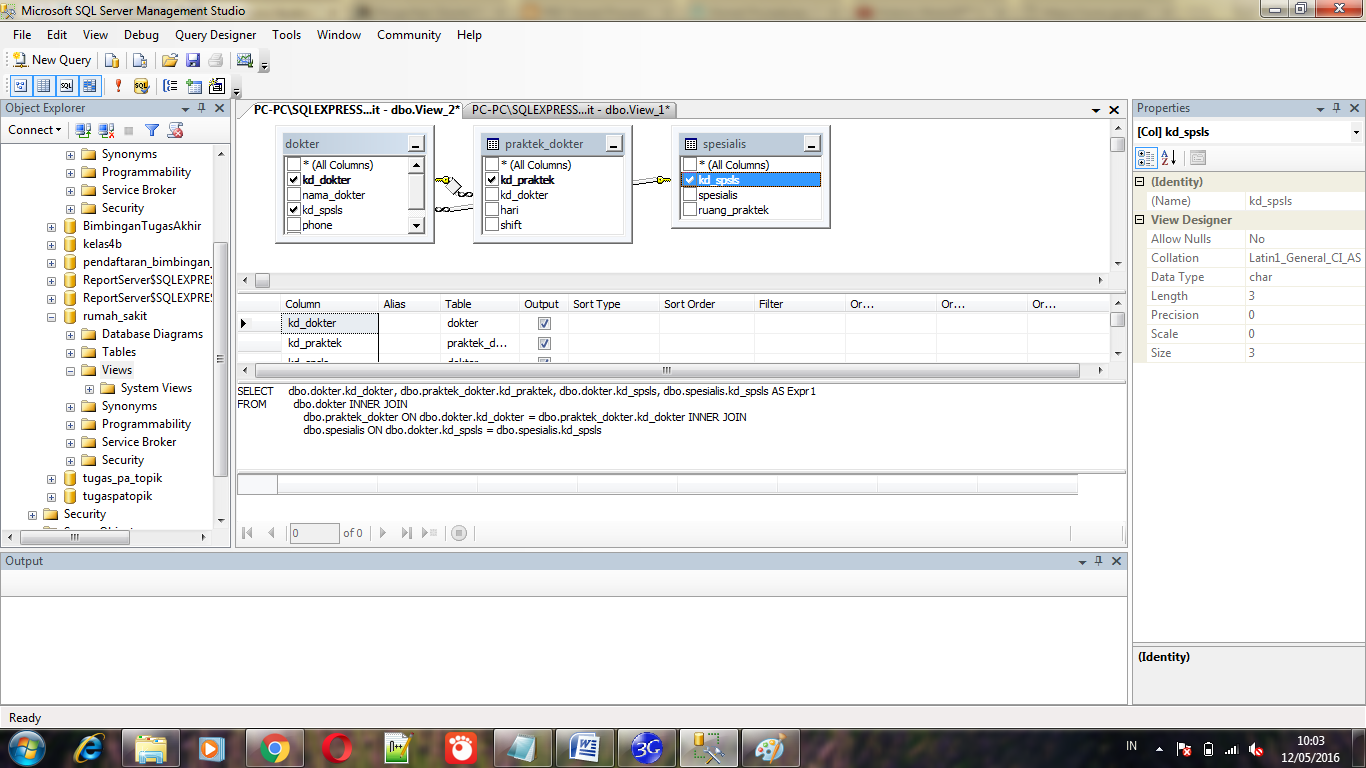This screenshot has width=1366, height=768.
Task: Open Microsoft Word from the taskbar
Action: pyautogui.click(x=584, y=747)
